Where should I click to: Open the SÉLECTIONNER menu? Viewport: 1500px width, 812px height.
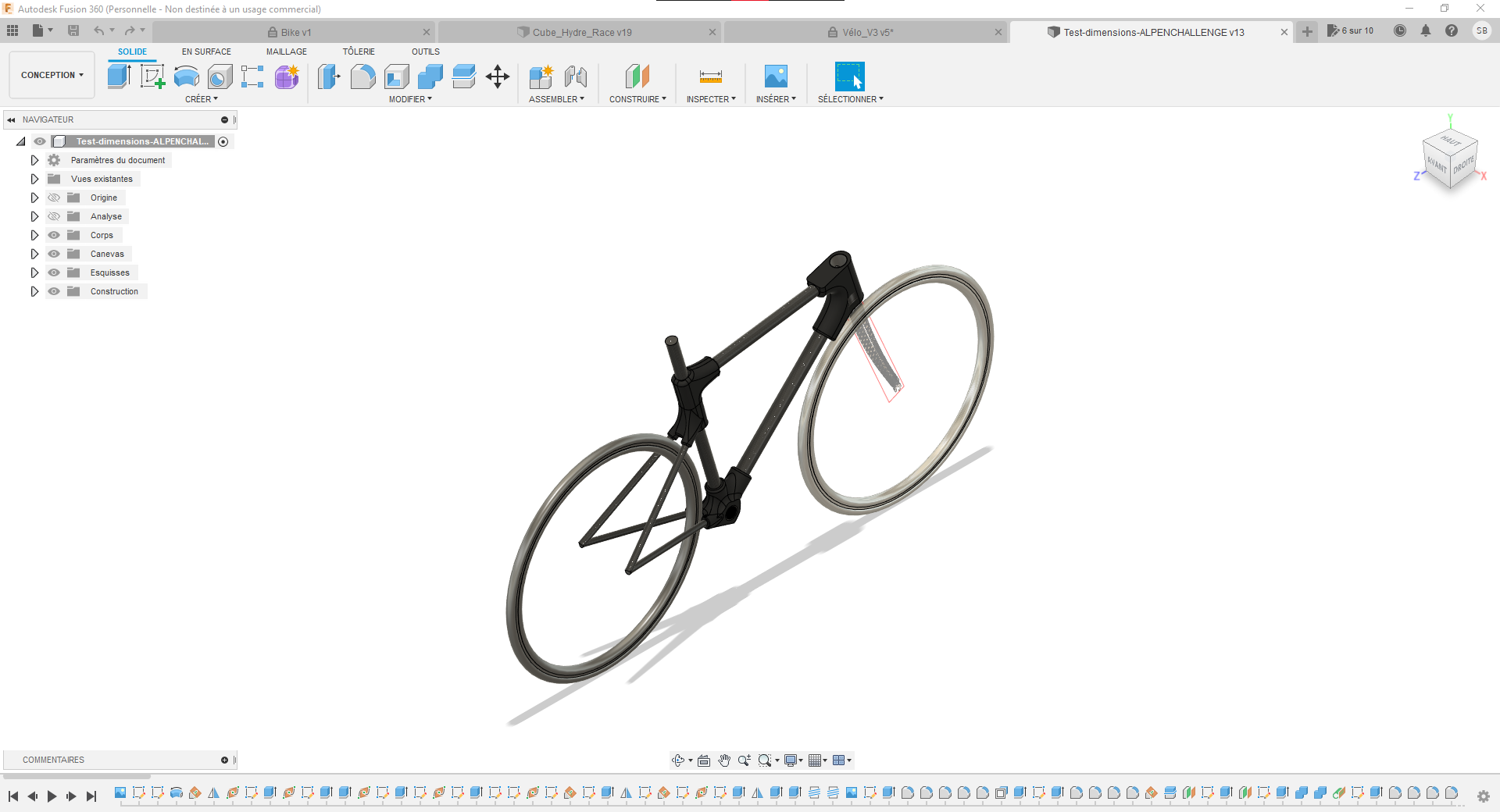[850, 99]
